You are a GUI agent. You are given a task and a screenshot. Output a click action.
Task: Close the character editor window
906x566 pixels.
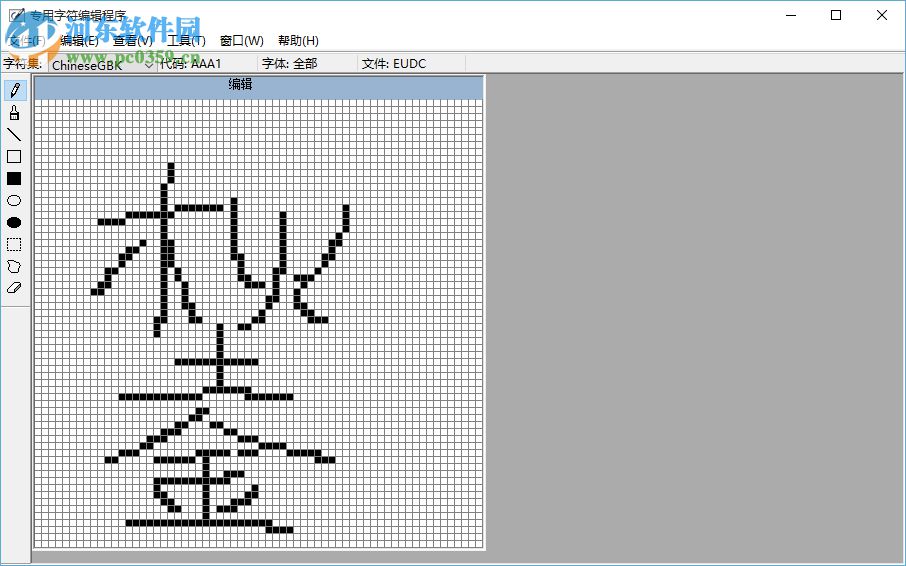882,16
